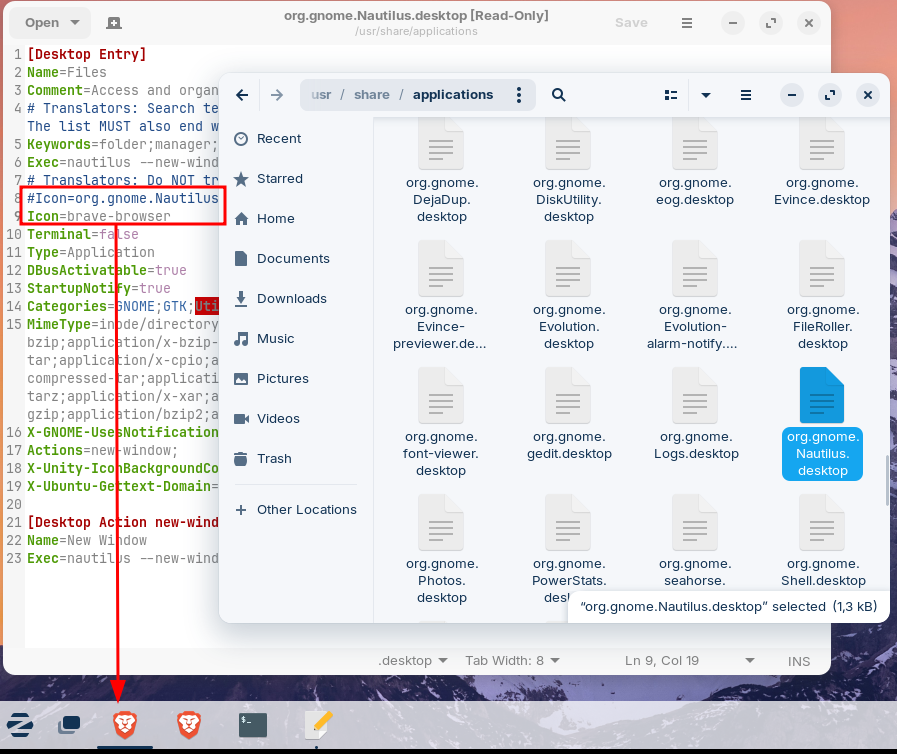Open Music in the sidebar

[296, 339]
